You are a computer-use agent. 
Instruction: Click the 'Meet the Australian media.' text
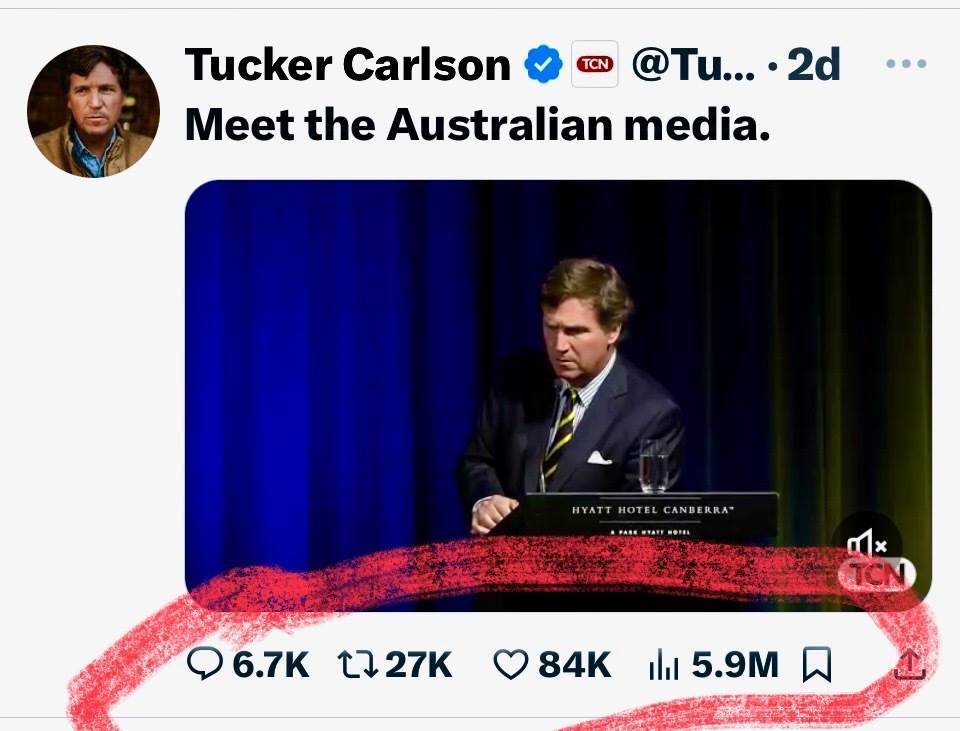point(477,124)
